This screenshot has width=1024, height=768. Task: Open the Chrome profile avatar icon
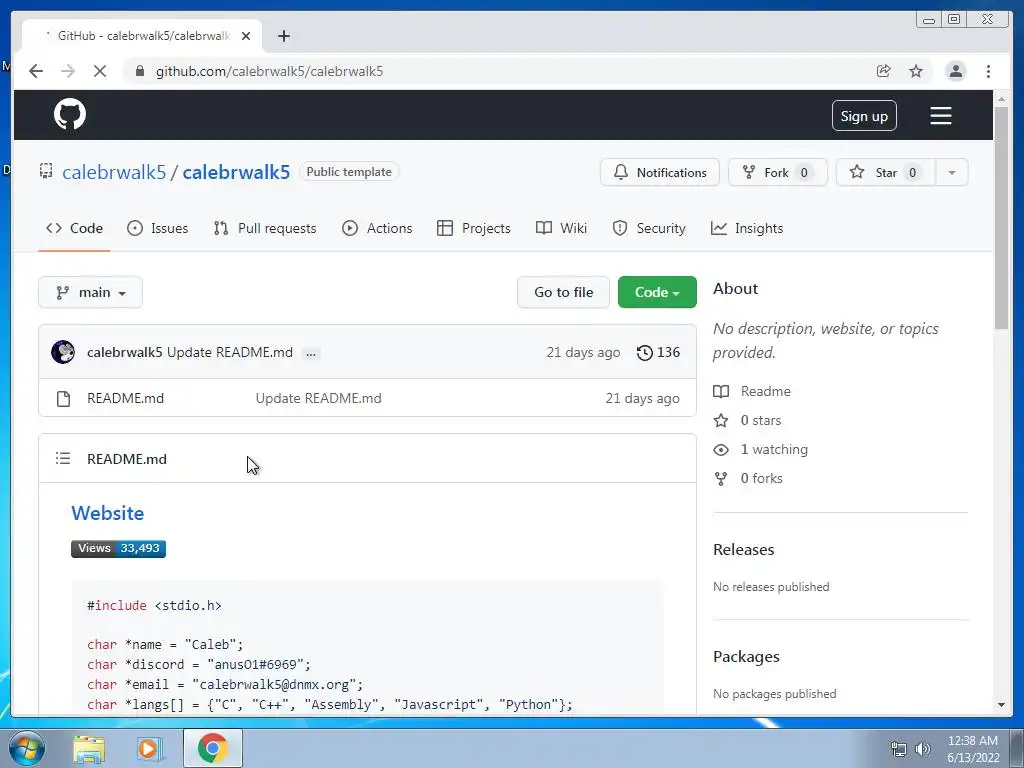955,71
